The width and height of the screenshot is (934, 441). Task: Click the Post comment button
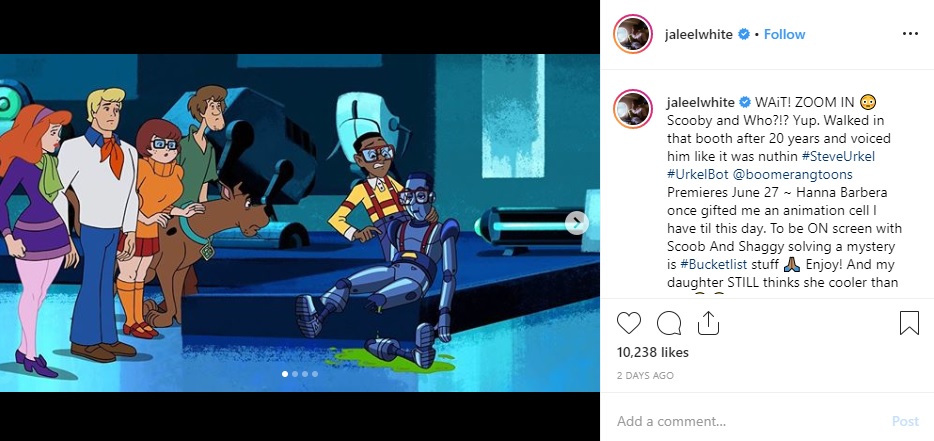[905, 421]
